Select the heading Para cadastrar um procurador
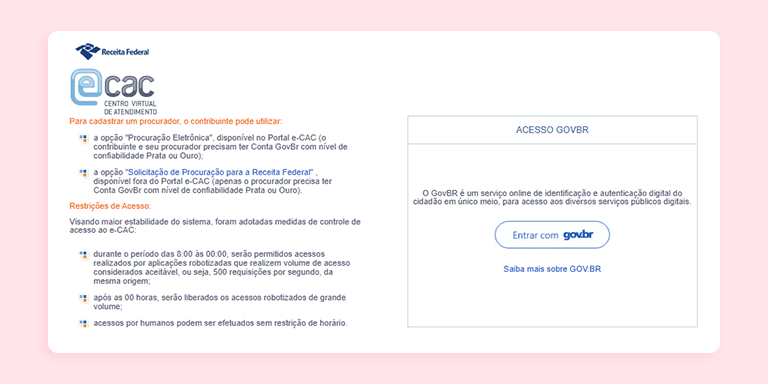Screen dimensions: 768x384 tap(176, 121)
